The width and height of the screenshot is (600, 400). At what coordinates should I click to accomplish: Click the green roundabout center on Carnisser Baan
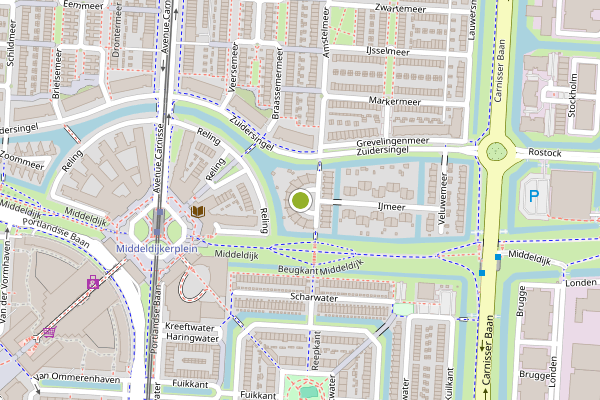point(496,152)
